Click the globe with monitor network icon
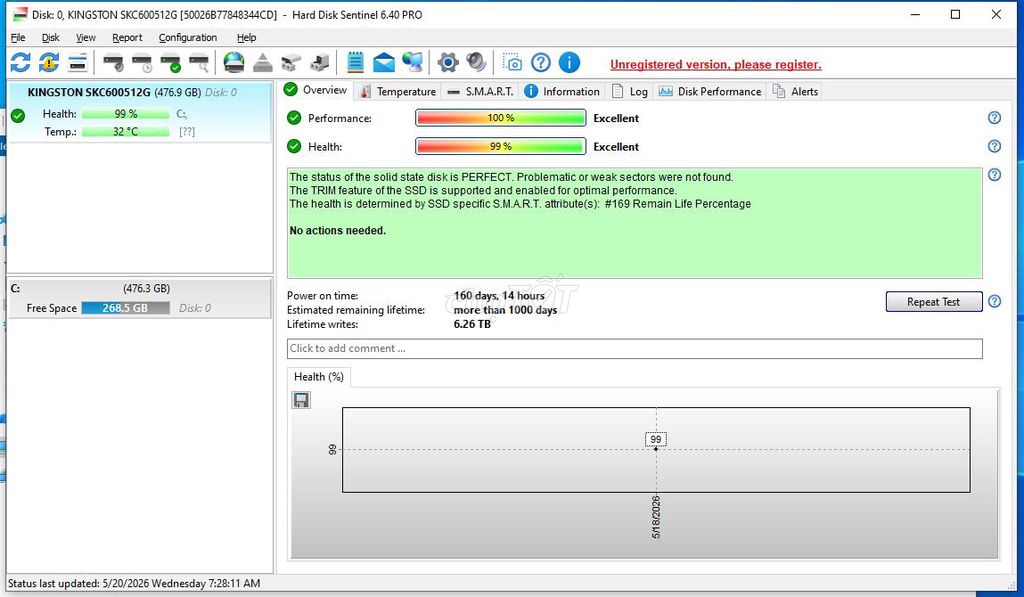 point(413,63)
